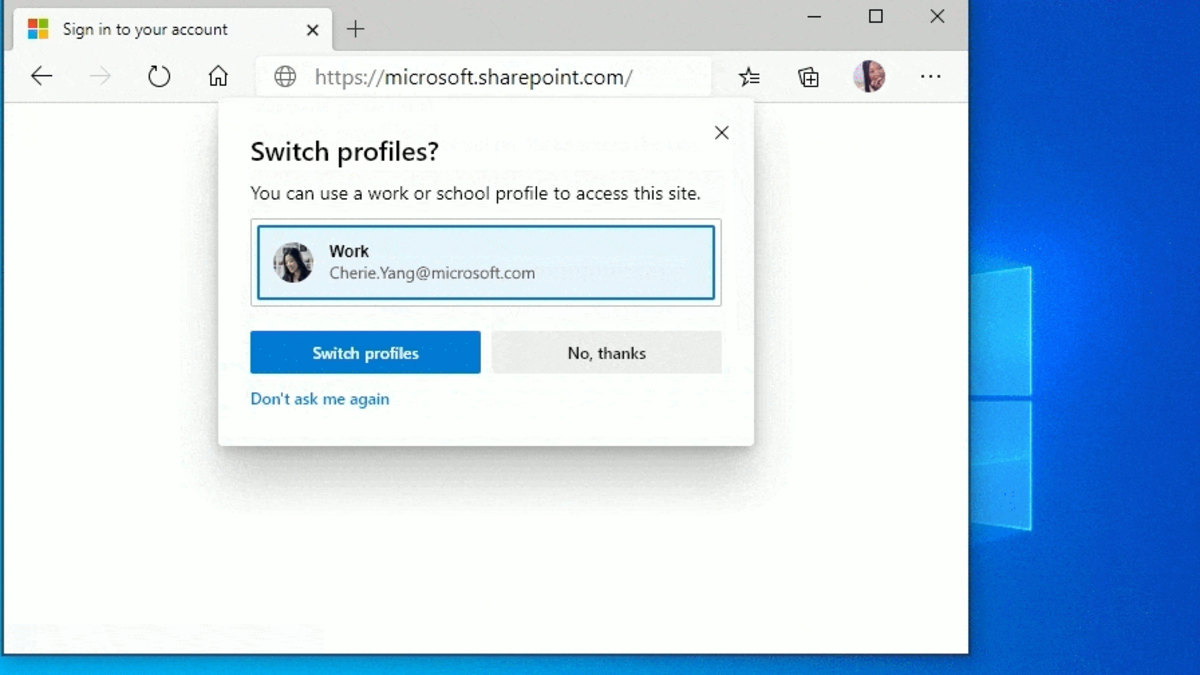Viewport: 1200px width, 675px height.
Task: Minimize the Edge browser window
Action: coord(814,16)
